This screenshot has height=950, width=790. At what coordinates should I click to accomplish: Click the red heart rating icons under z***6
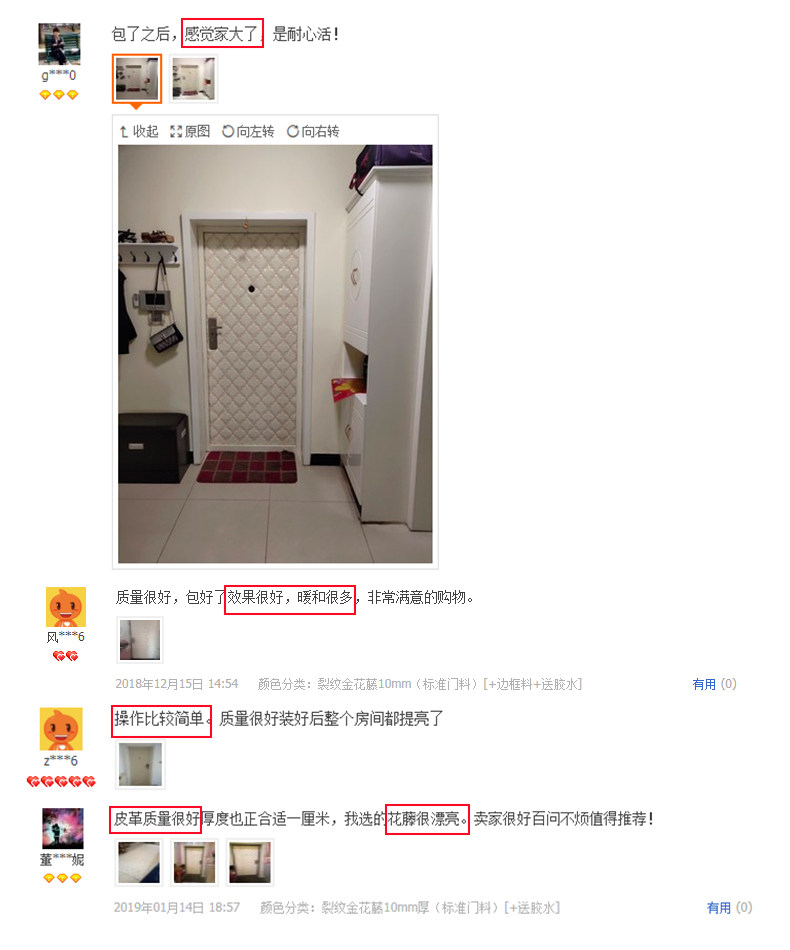pyautogui.click(x=61, y=782)
